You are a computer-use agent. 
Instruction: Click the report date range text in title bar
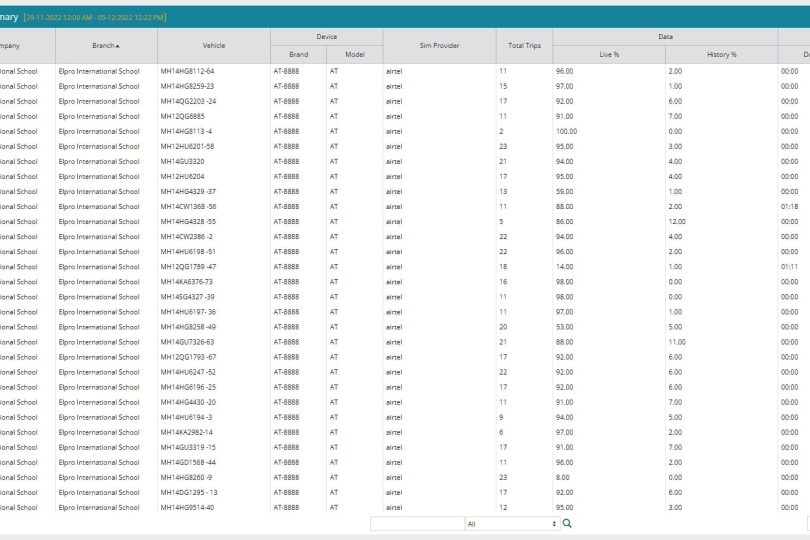[96, 17]
